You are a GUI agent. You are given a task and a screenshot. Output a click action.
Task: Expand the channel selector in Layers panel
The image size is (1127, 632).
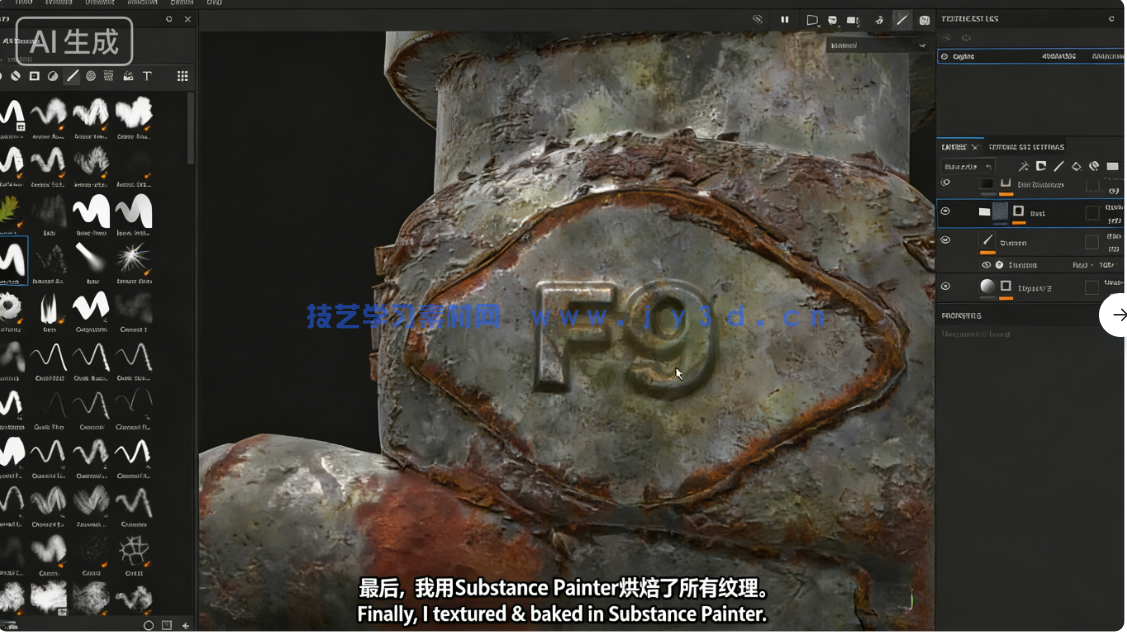[x=968, y=165]
